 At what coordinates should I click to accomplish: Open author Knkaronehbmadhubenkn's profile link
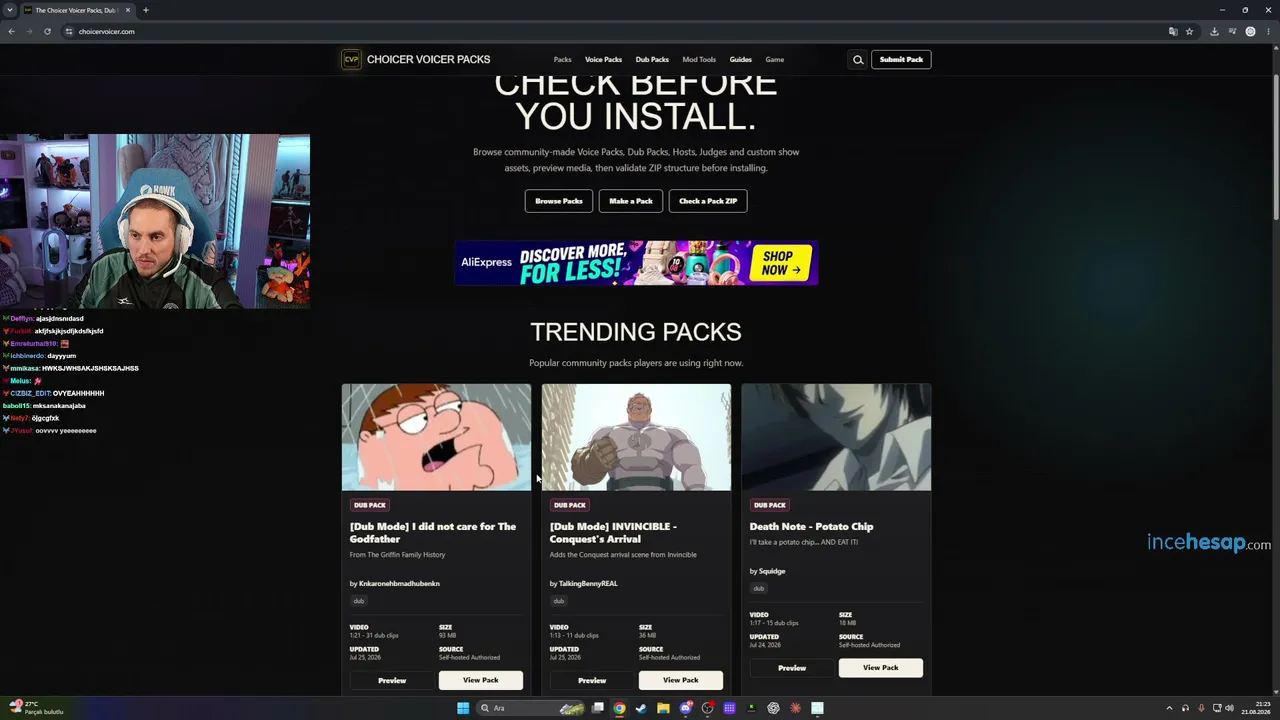tap(399, 584)
